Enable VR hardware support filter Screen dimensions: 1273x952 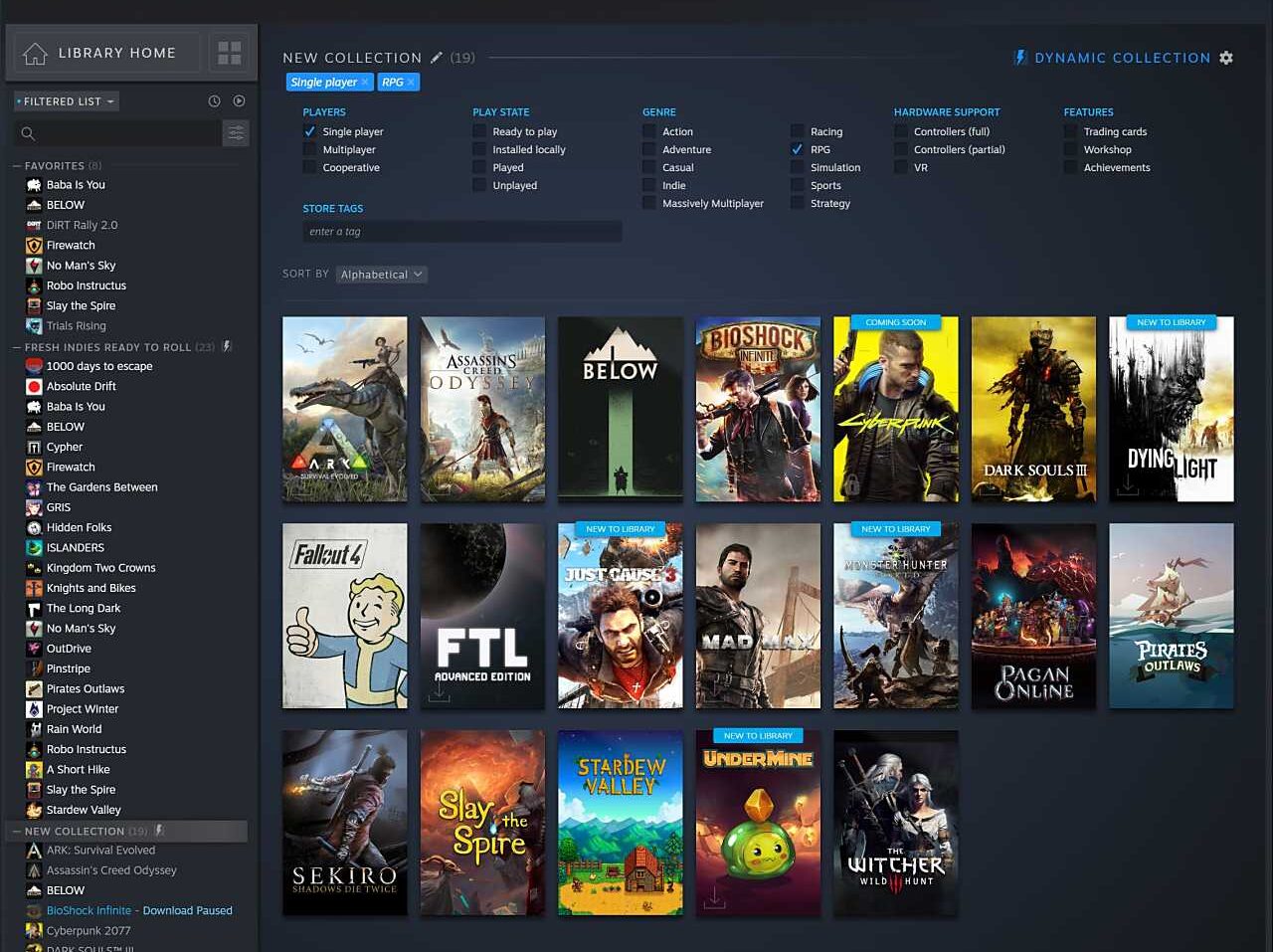coord(901,167)
